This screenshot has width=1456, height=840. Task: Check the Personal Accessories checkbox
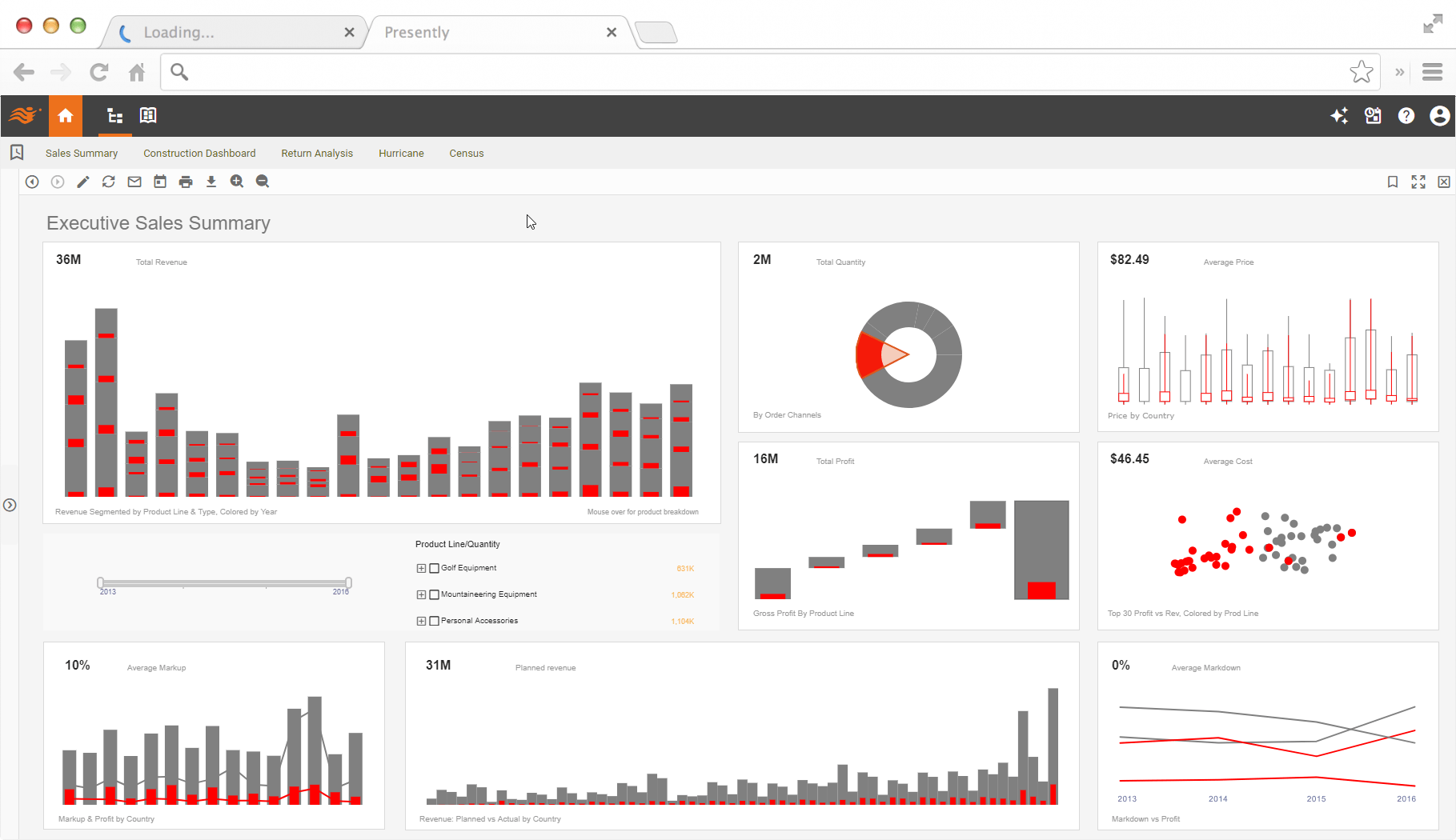[x=435, y=621]
